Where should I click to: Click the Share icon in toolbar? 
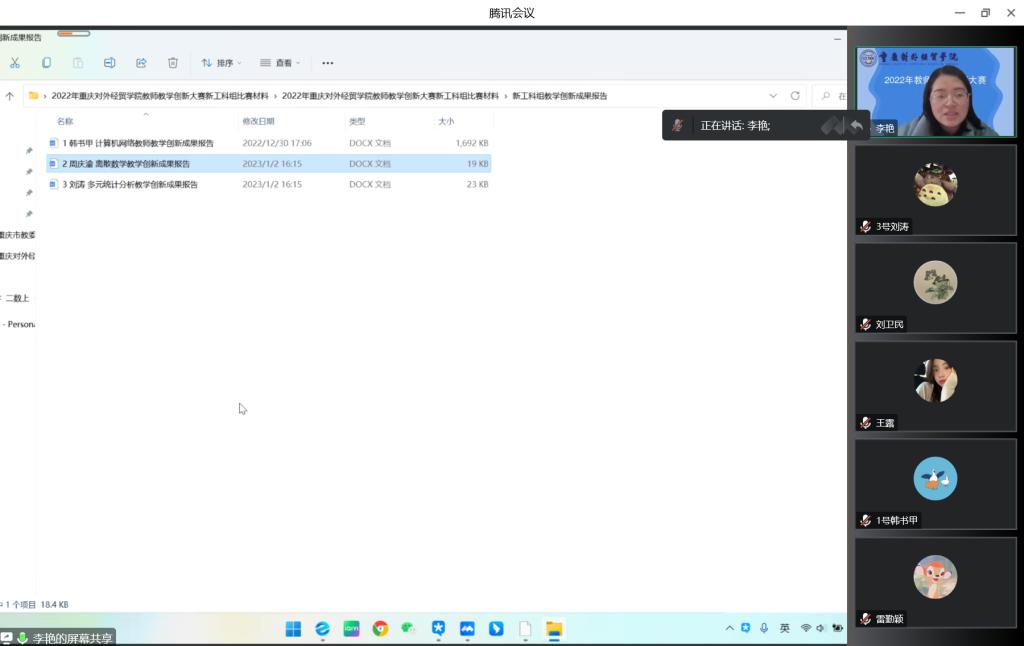point(141,63)
